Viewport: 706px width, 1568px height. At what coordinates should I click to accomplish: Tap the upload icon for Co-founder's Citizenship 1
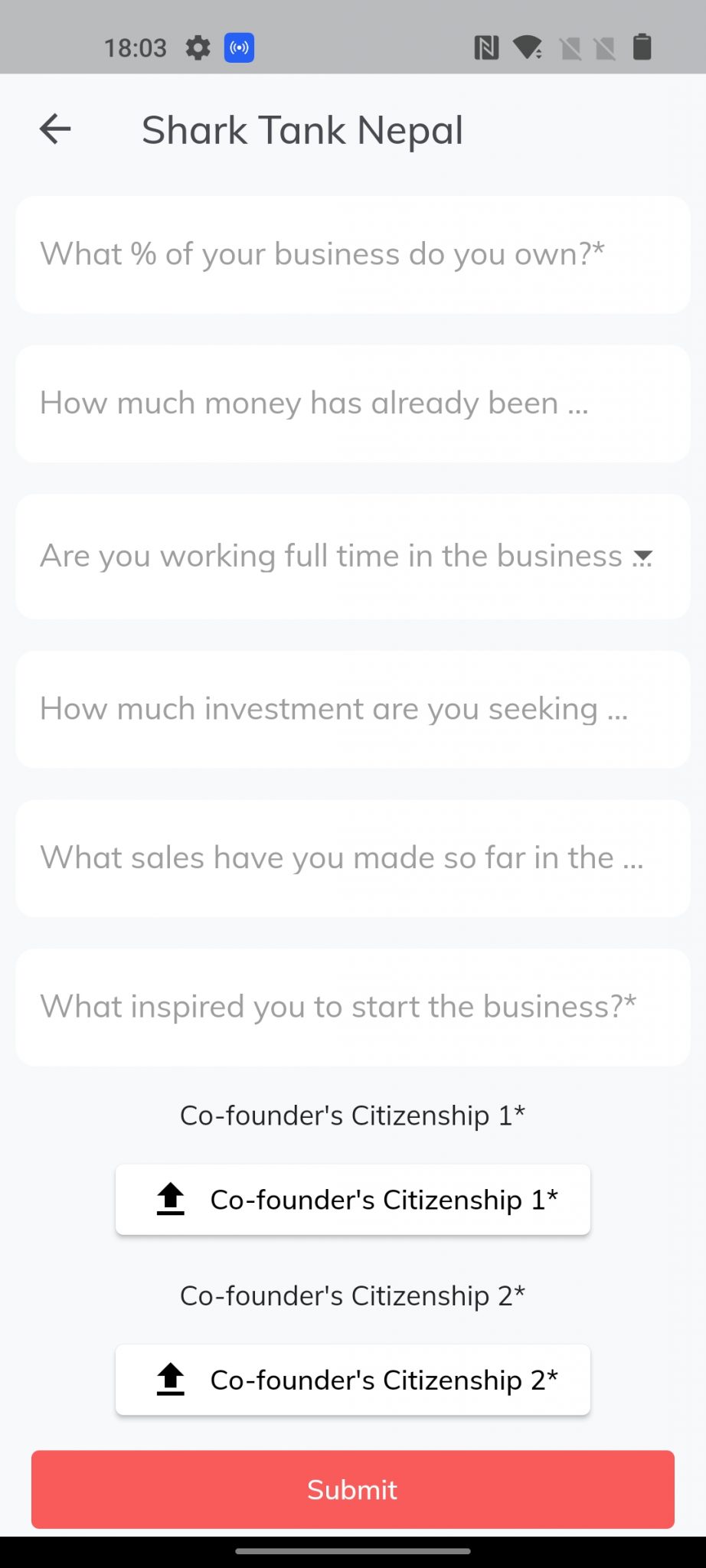(170, 1199)
